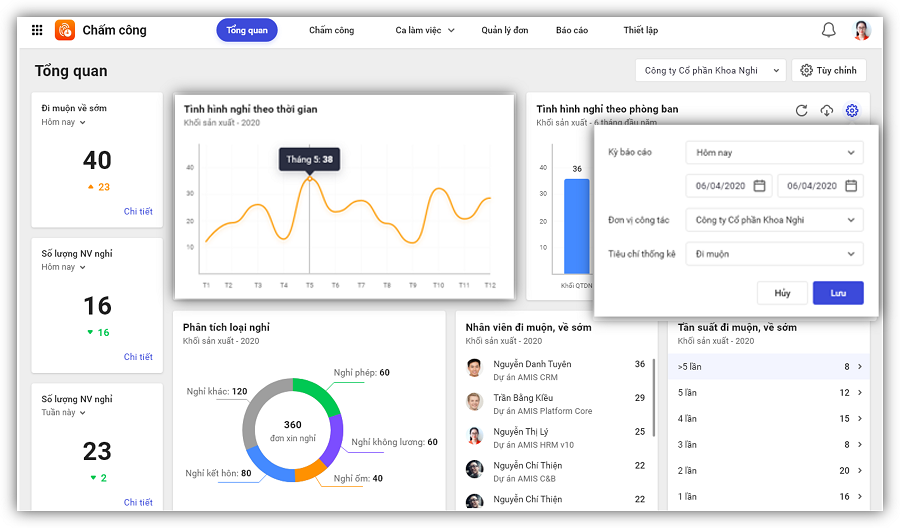Click the second 06/04/2020 date input
The width and height of the screenshot is (900, 528).
tap(820, 185)
